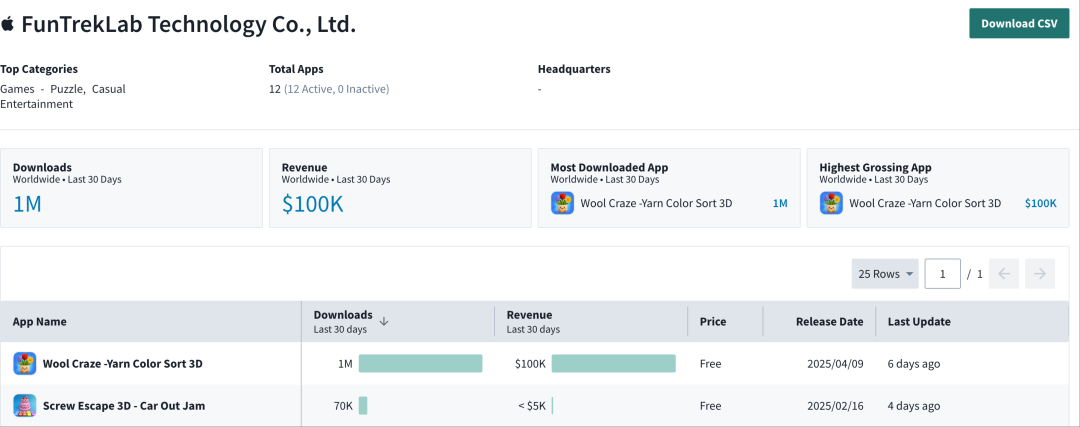This screenshot has height=427, width=1080.
Task: Sort by the Last Update column
Action: click(x=919, y=322)
